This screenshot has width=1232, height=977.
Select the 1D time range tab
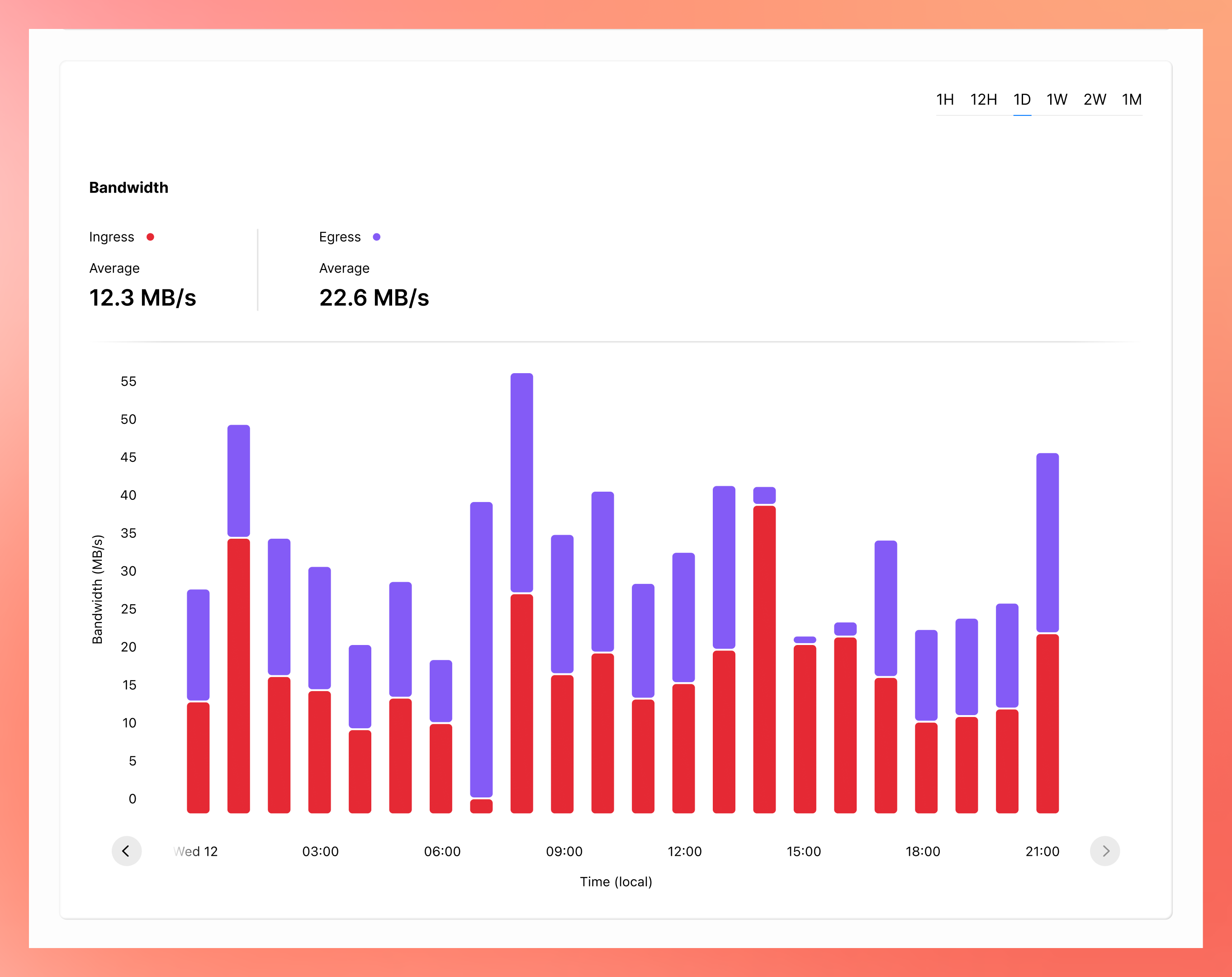coord(1022,100)
